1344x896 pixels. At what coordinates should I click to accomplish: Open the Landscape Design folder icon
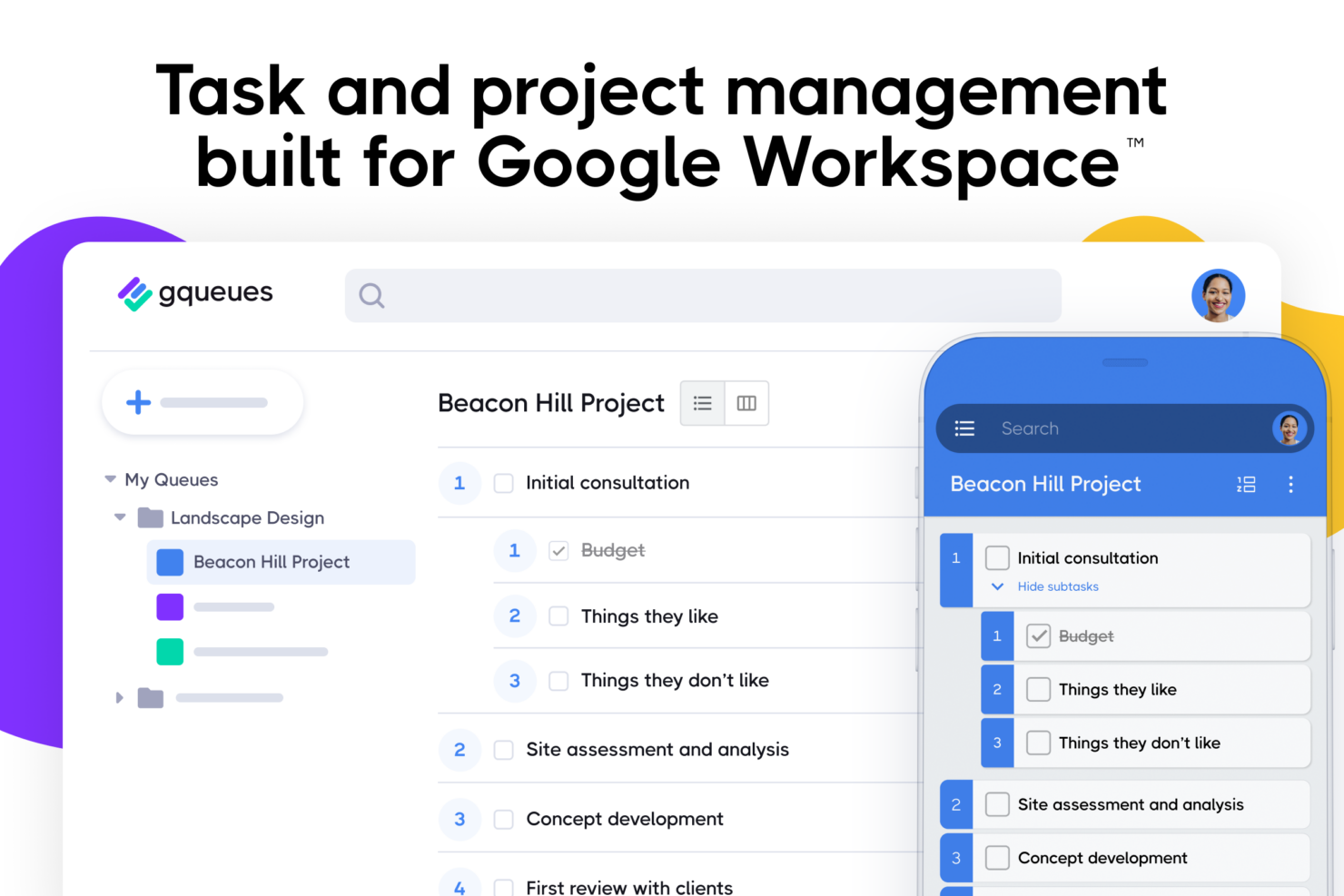[x=150, y=517]
